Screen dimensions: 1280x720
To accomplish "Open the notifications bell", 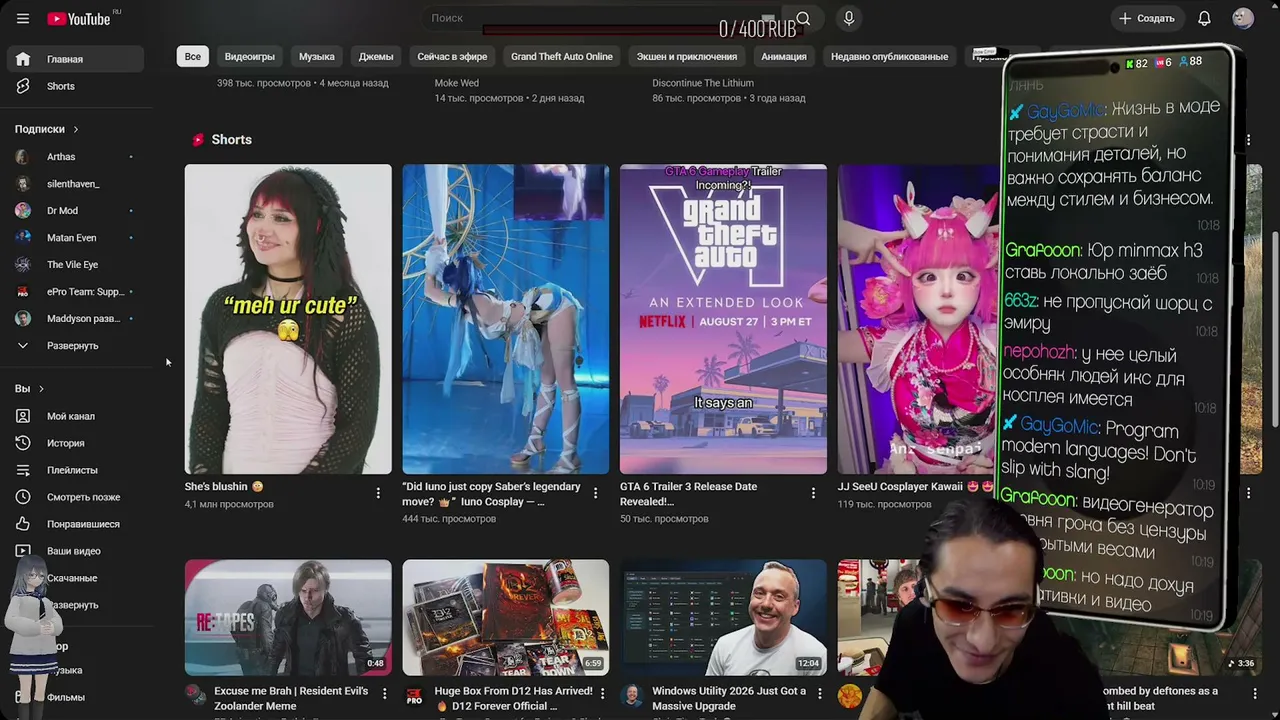I will 1204,18.
